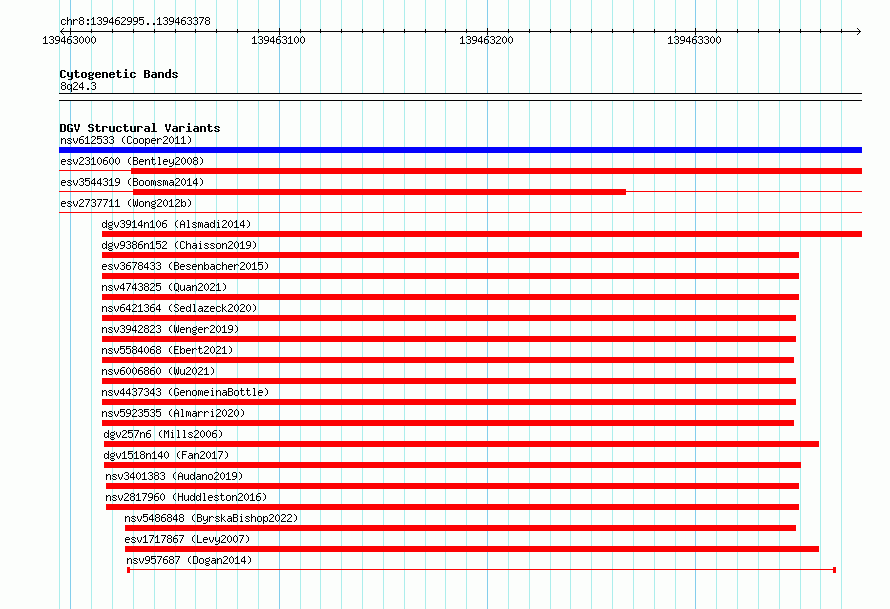Open variant dgv1518n140 (Fan2017) label
Viewport: 890px width, 609px height.
[x=166, y=455]
